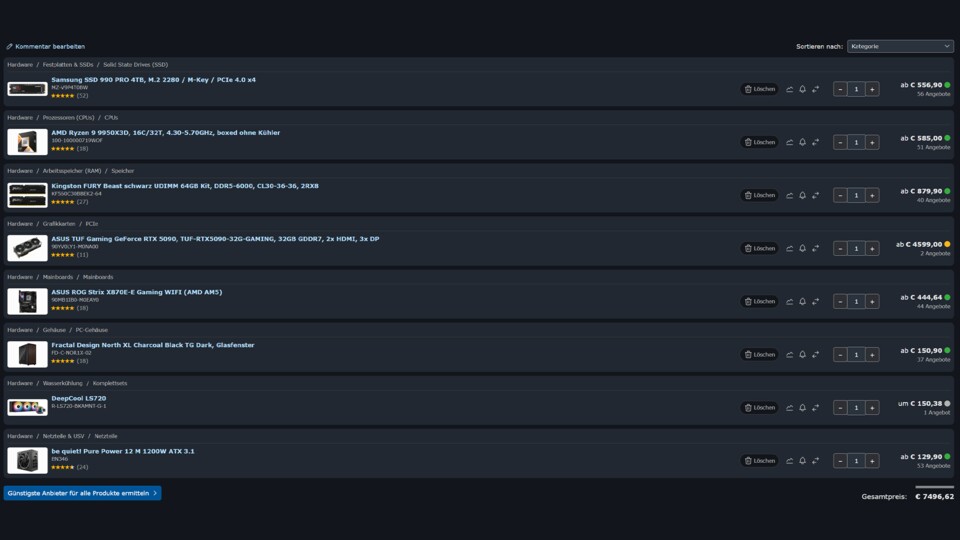The image size is (960, 540).
Task: Set price alert bell for DeepCool LS720
Action: coord(803,408)
